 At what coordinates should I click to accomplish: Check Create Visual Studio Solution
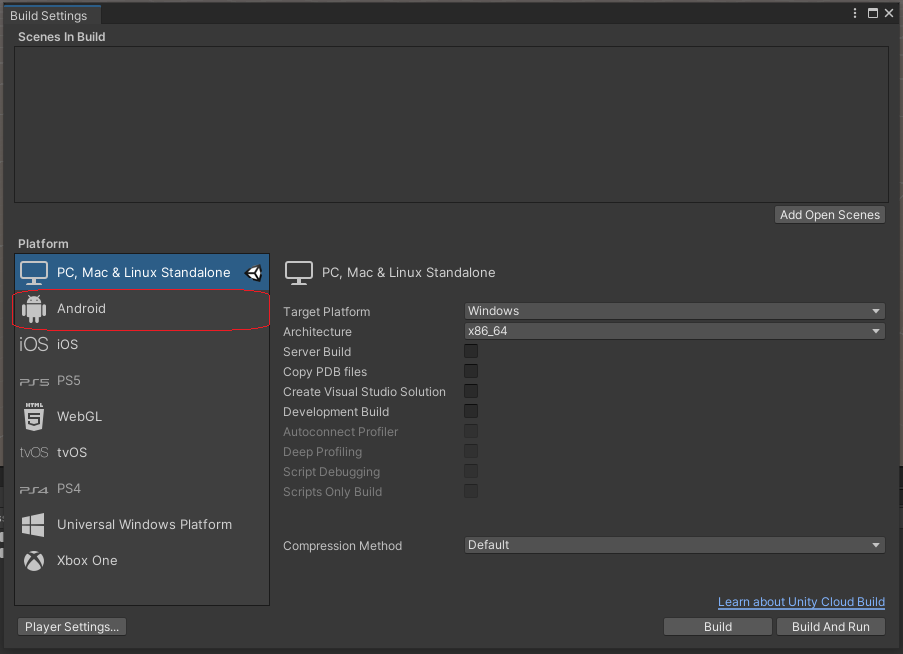(471, 391)
